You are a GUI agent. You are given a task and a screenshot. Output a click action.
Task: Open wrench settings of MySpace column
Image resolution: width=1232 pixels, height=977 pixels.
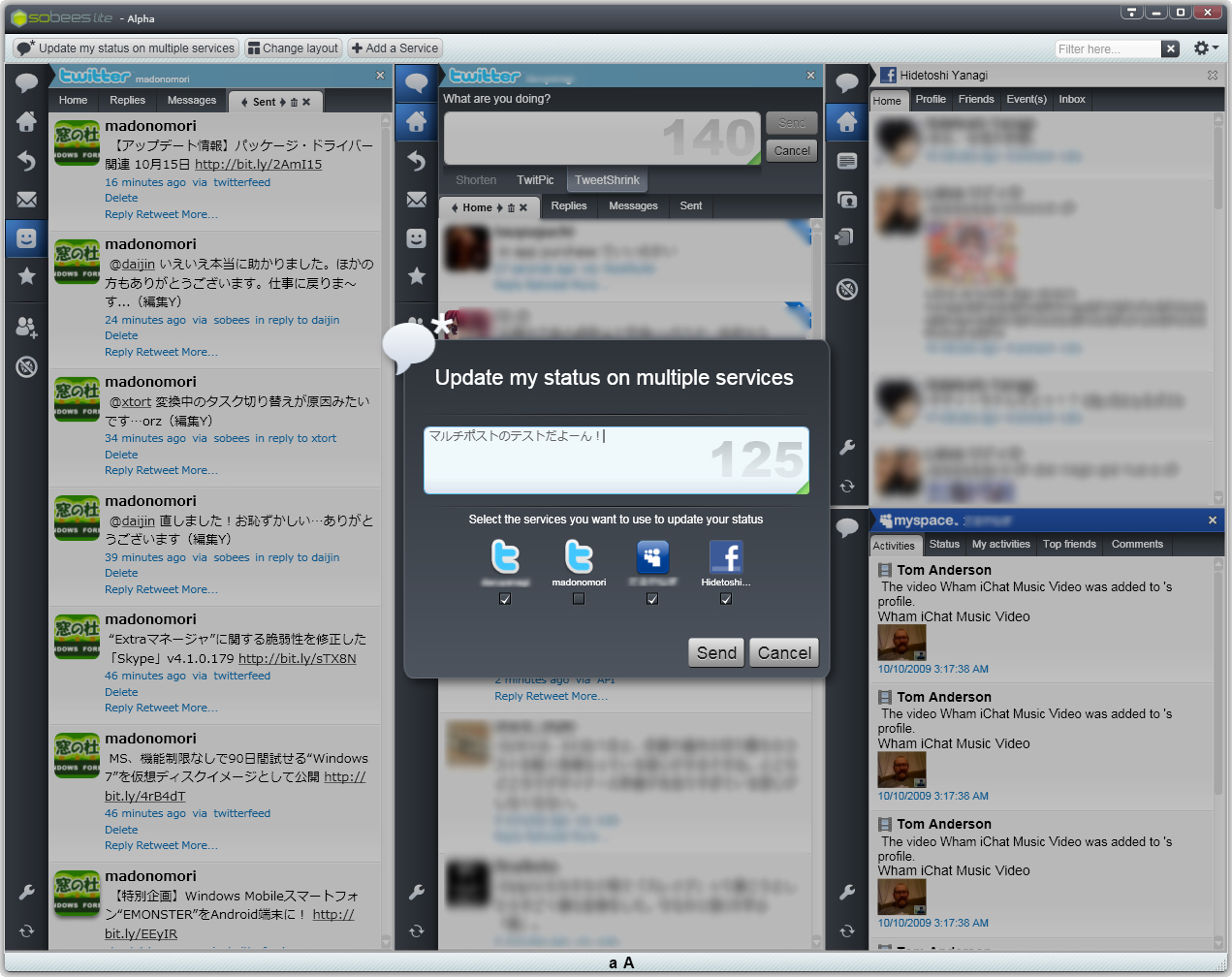pos(846,892)
